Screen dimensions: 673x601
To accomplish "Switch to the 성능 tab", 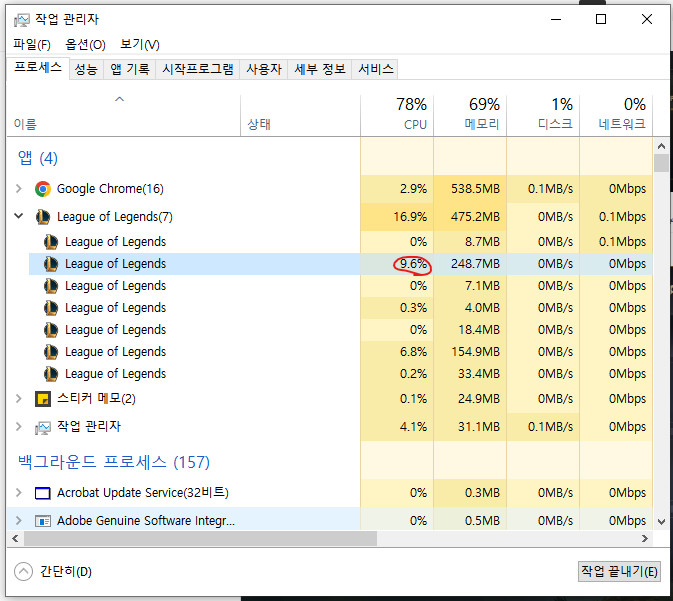I will [86, 69].
